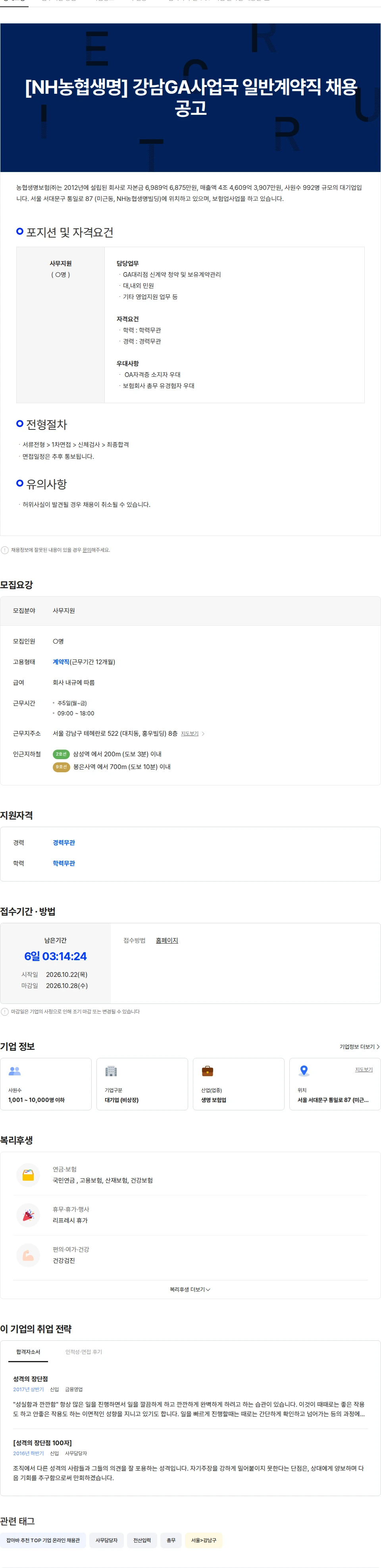Viewport: 381px width, 1568px height.
Task: Click 기업정보 더보기 link
Action: click(359, 1046)
